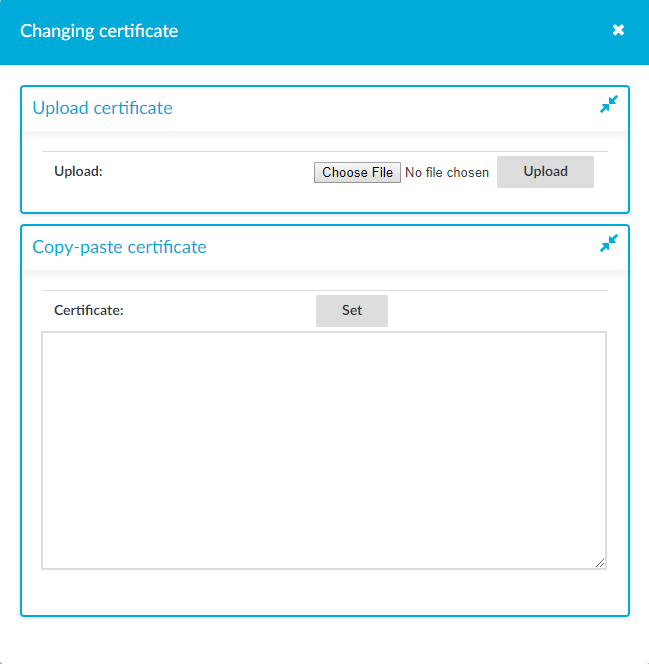Screen dimensions: 649x664
Task: Click the gray Upload button
Action: click(545, 172)
